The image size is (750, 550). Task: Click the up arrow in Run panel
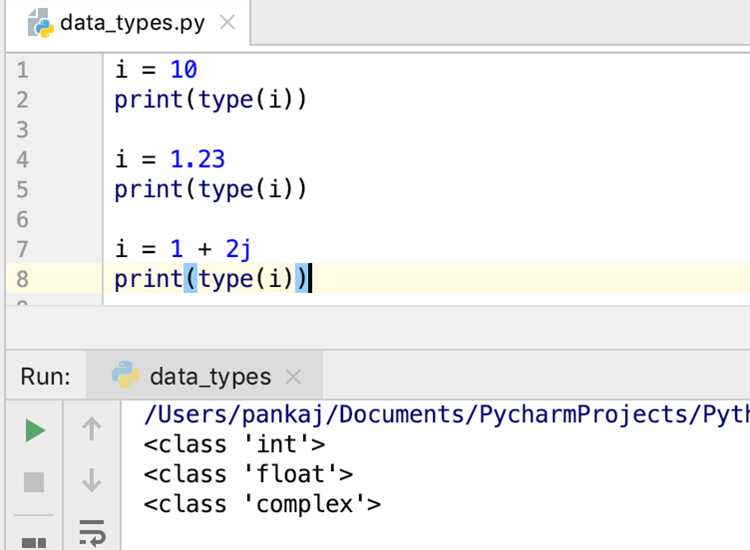[x=92, y=430]
